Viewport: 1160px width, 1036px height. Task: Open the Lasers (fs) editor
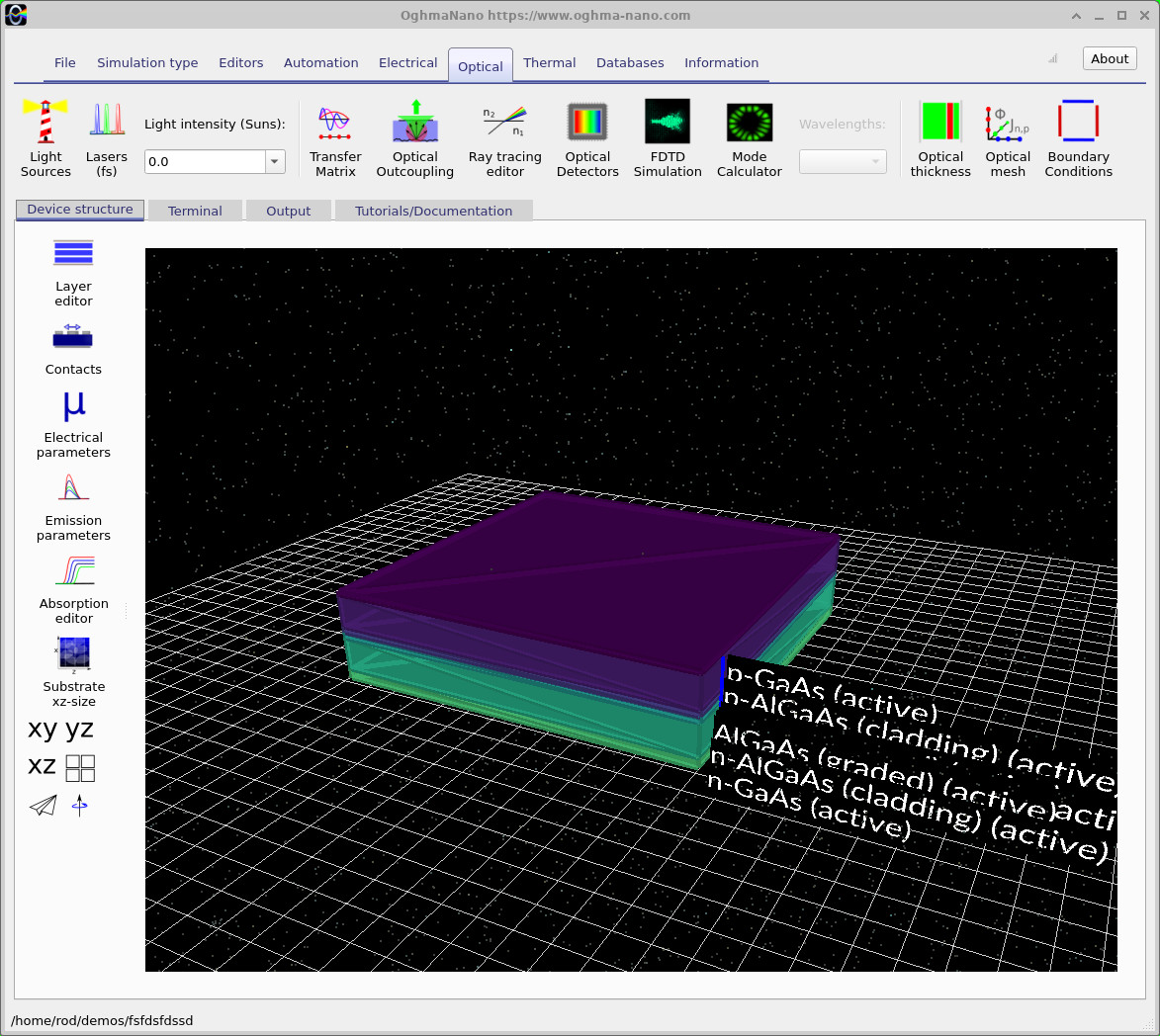(107, 138)
